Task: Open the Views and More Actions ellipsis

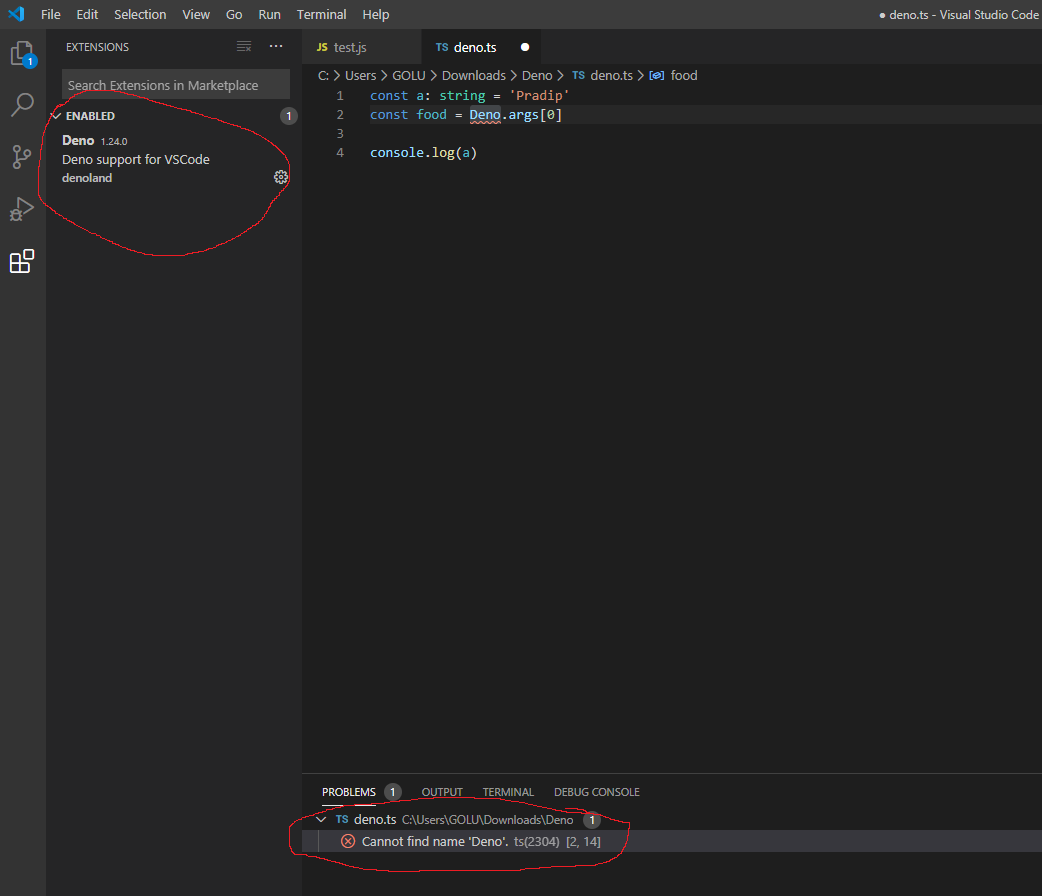Action: (275, 45)
